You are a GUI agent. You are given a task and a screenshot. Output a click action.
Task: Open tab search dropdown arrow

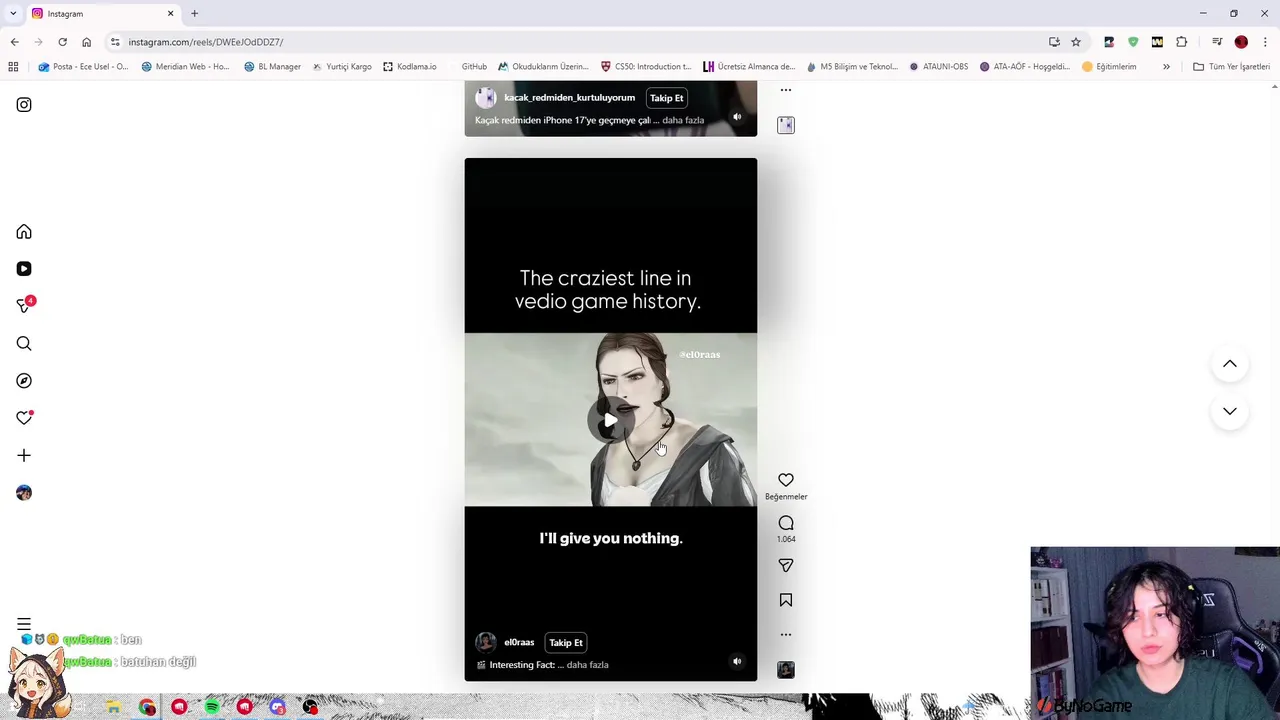[x=13, y=14]
